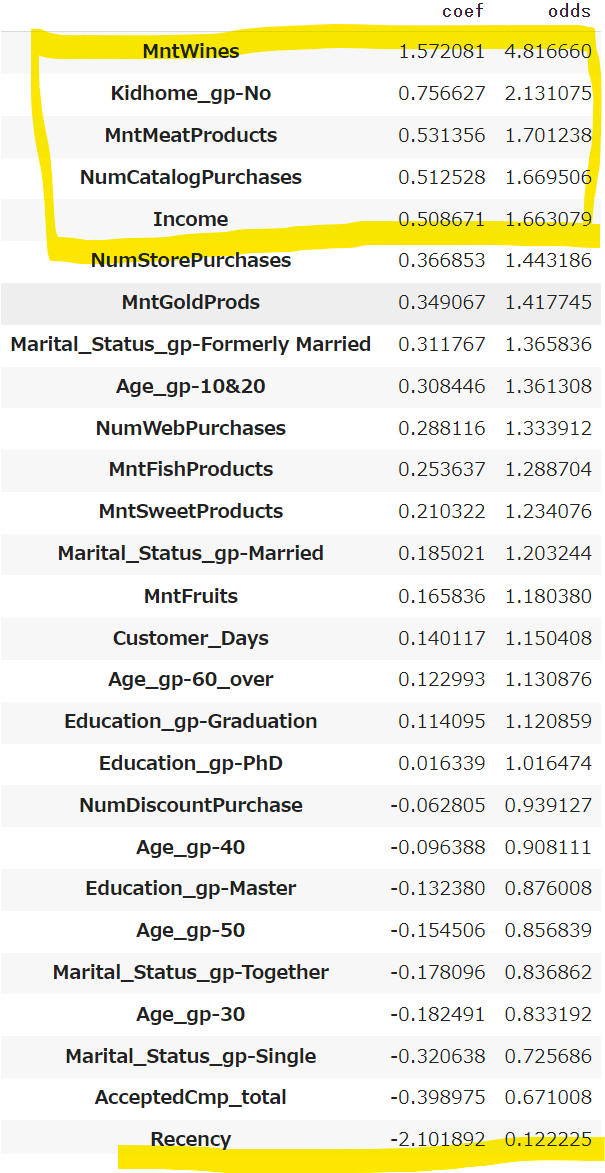Select the Kidhome_gp-No row label
Screen dimensions: 605x1173
click(x=191, y=94)
